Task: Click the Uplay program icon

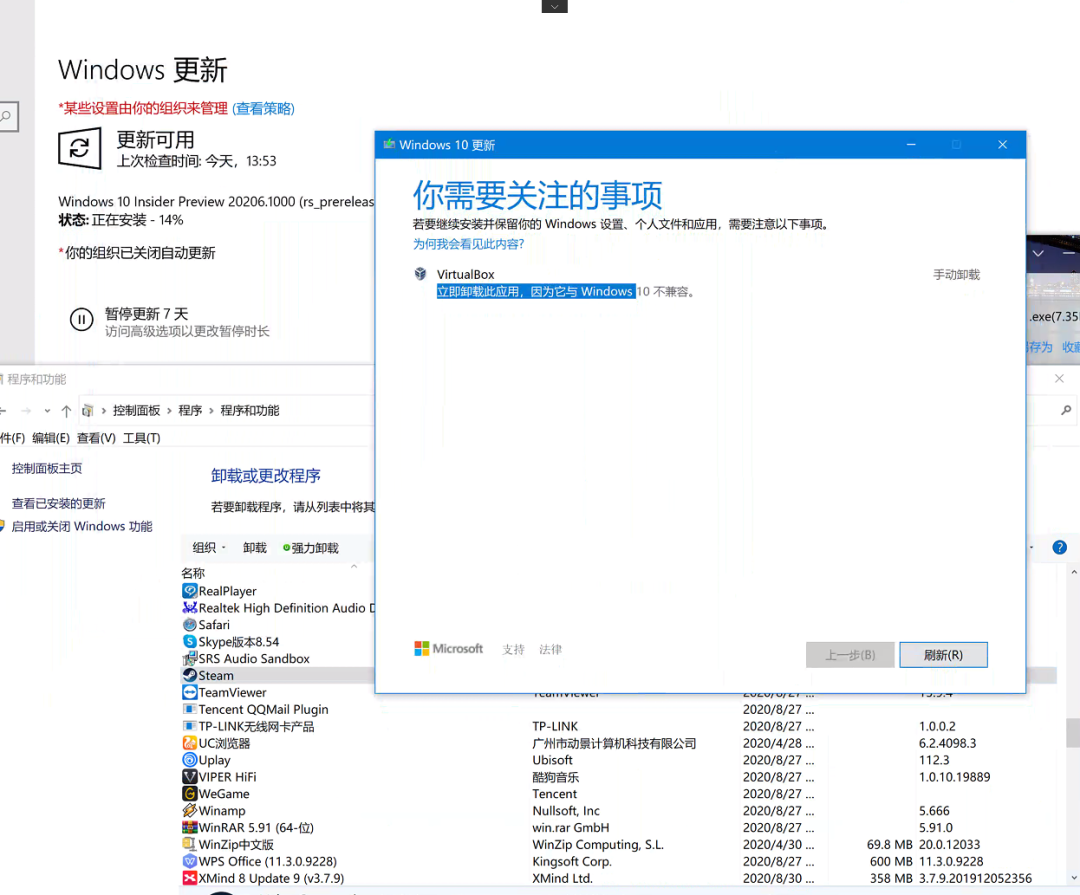Action: [x=189, y=760]
